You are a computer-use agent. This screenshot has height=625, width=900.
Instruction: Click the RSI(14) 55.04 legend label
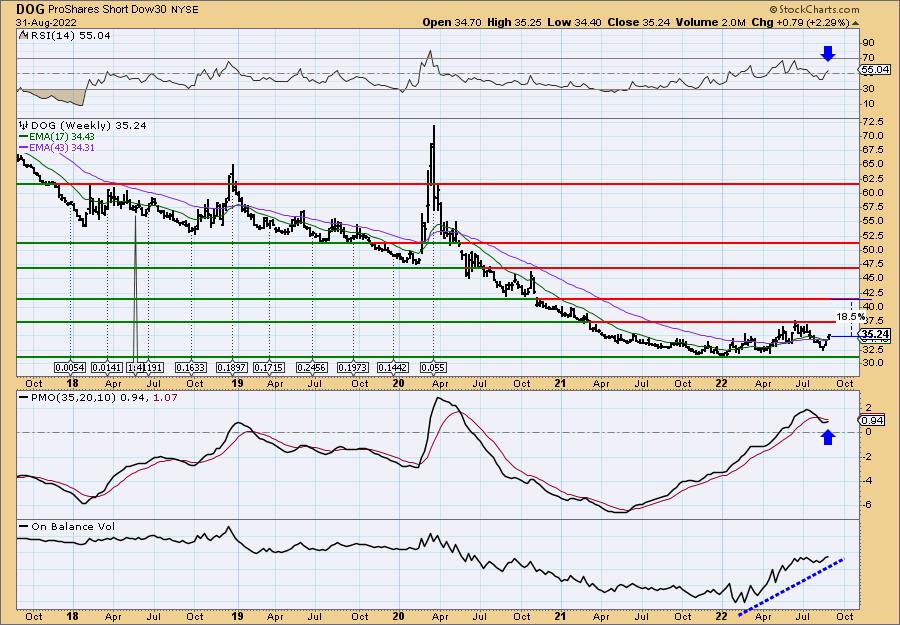(70, 36)
